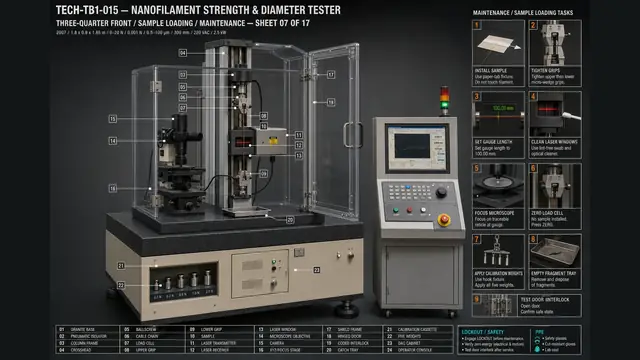This screenshot has height=360, width=640.
Task: Click the green indicator on the DAQ cabinet
Action: (274, 262)
